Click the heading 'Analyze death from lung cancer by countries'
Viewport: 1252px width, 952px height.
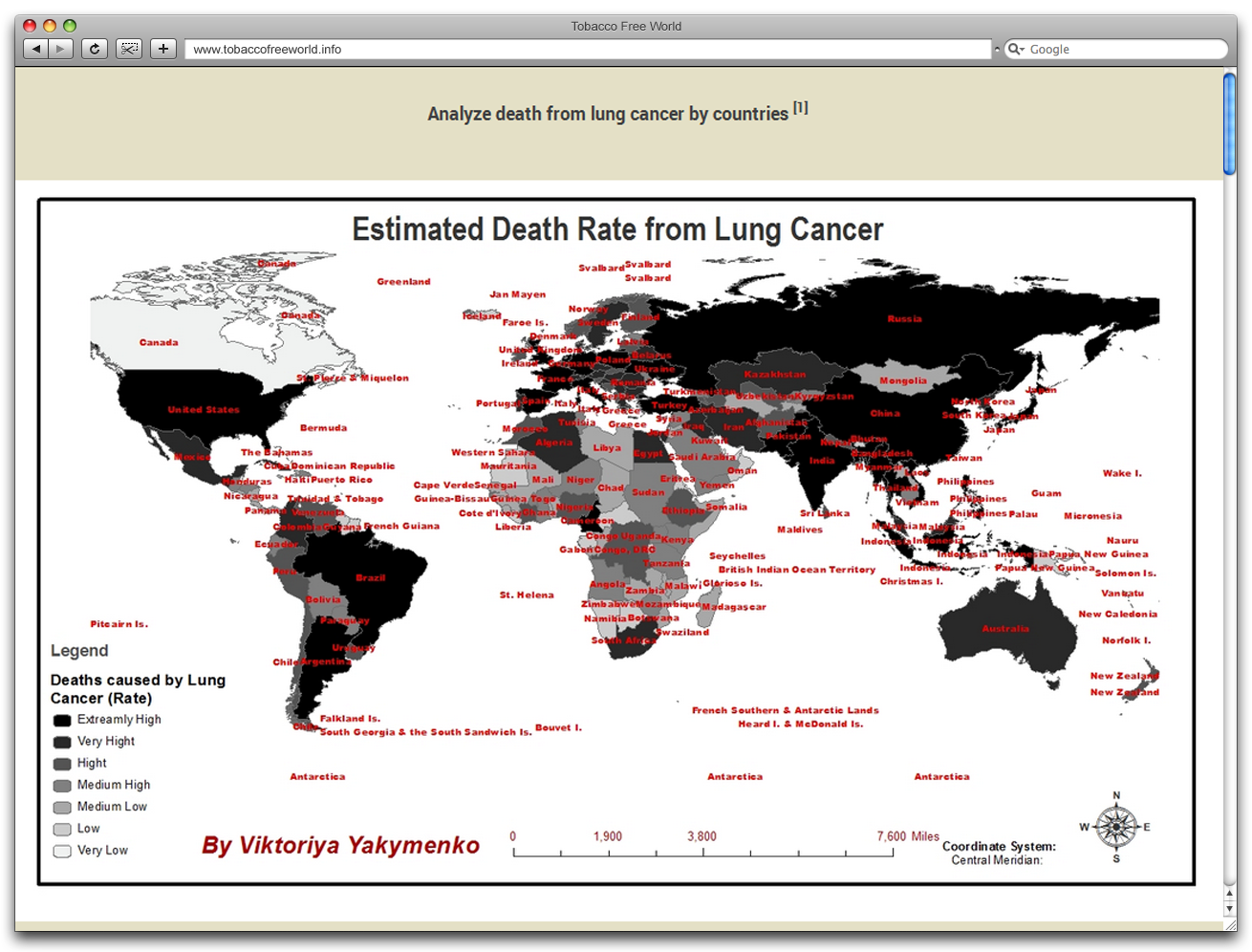608,114
